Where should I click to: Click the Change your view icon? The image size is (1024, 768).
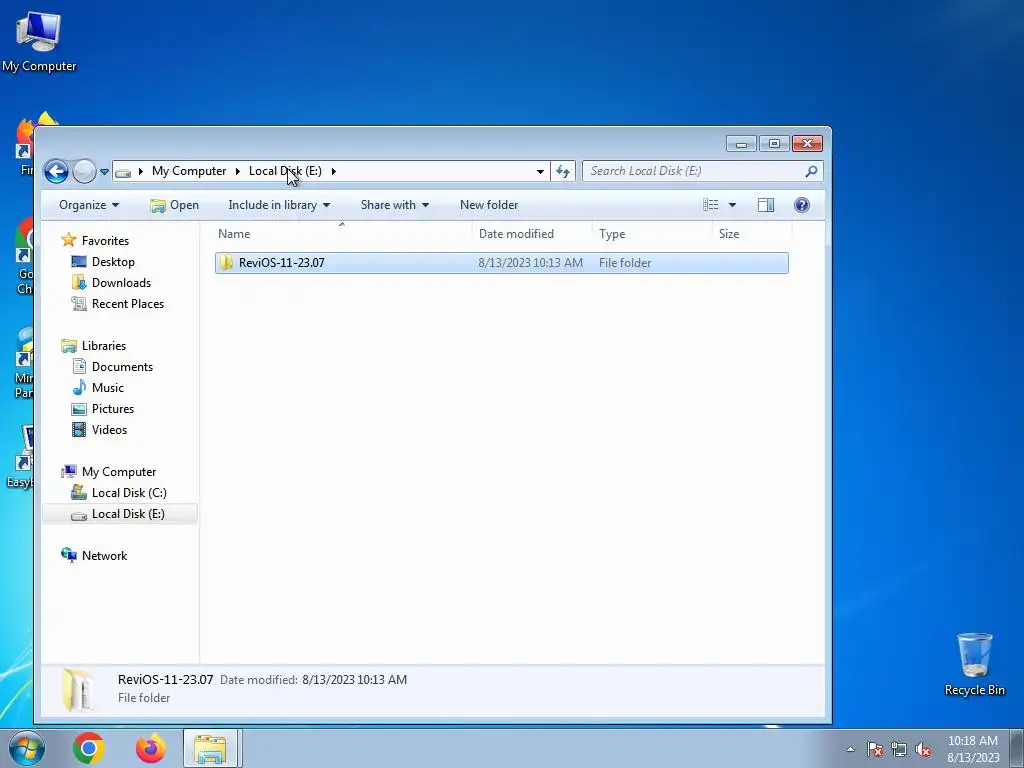pyautogui.click(x=711, y=205)
